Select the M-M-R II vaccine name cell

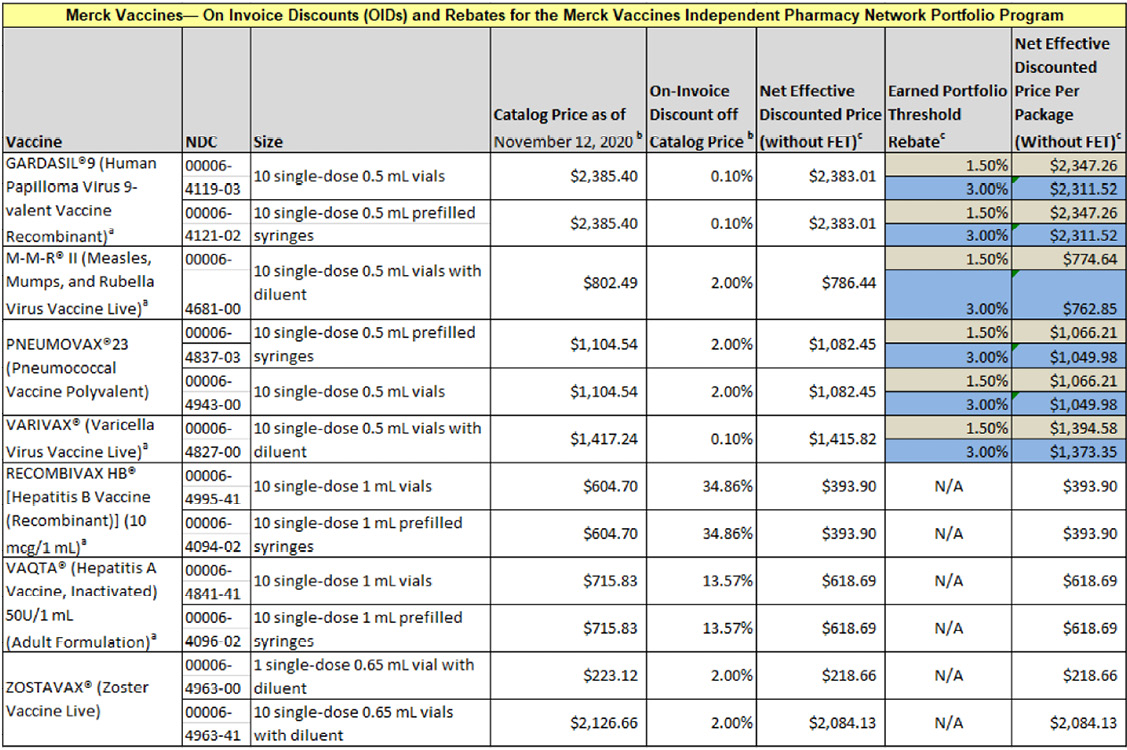coord(92,283)
